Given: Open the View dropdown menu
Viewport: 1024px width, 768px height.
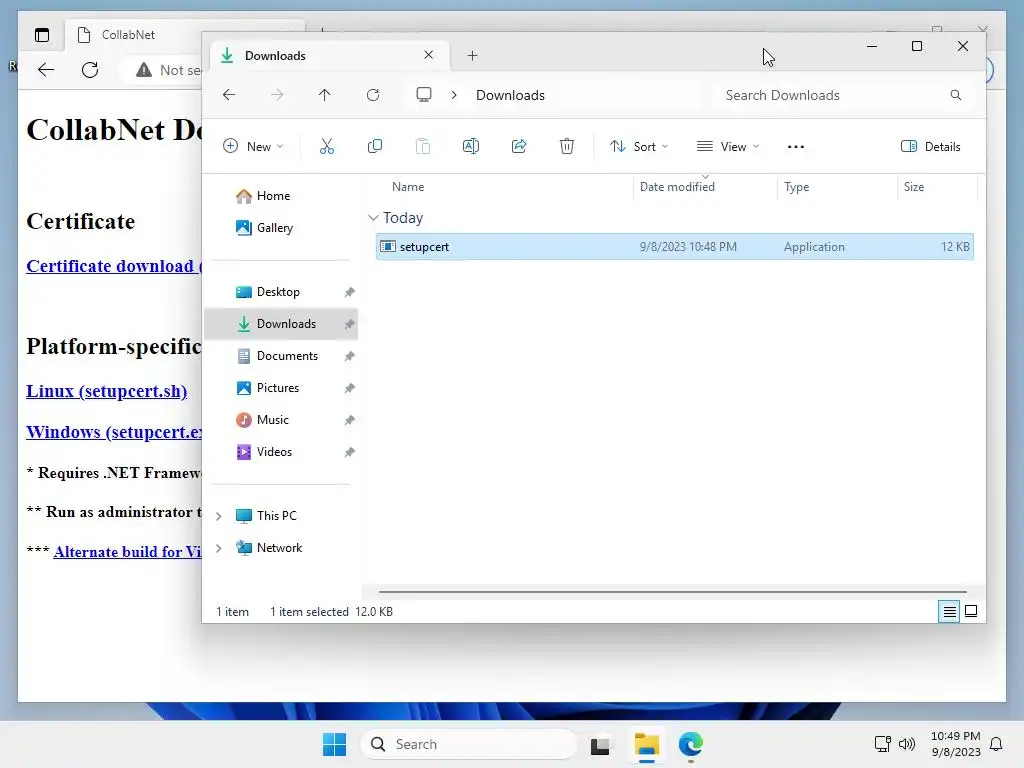Looking at the screenshot, I should [x=728, y=146].
